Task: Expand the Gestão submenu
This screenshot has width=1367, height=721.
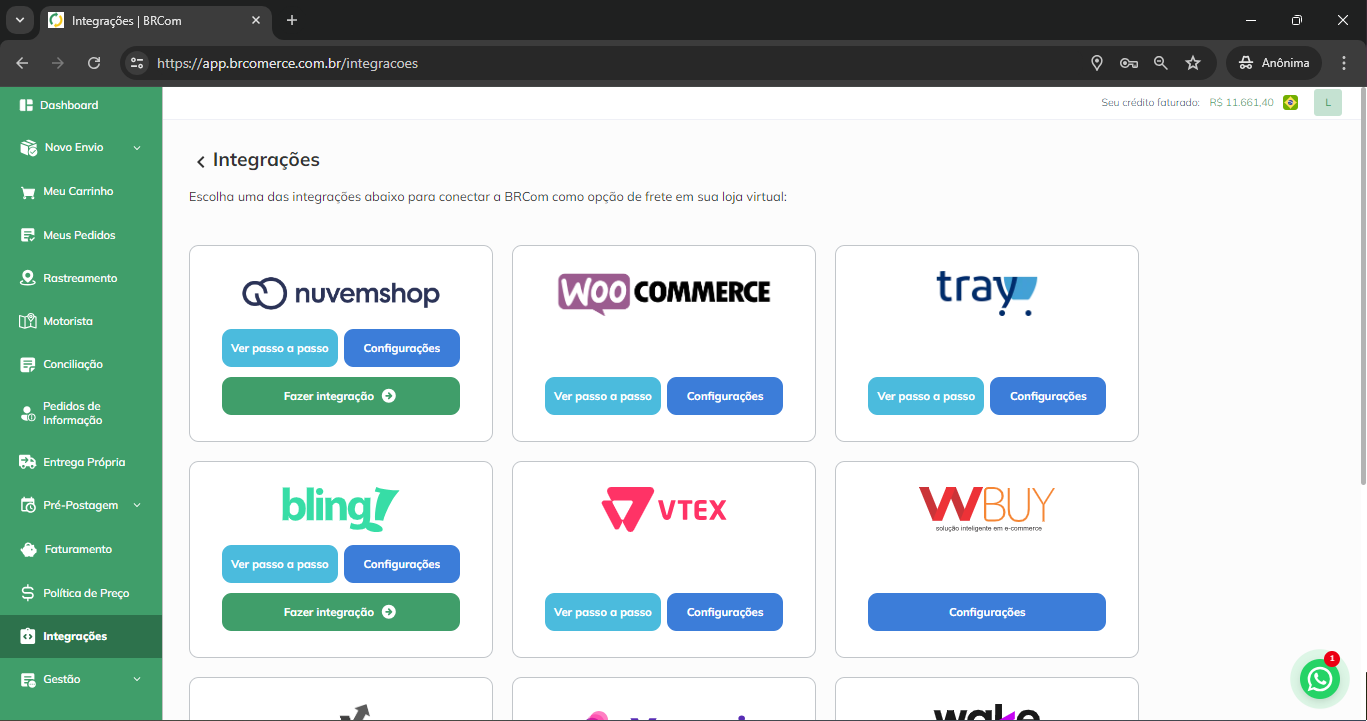Action: pos(137,680)
